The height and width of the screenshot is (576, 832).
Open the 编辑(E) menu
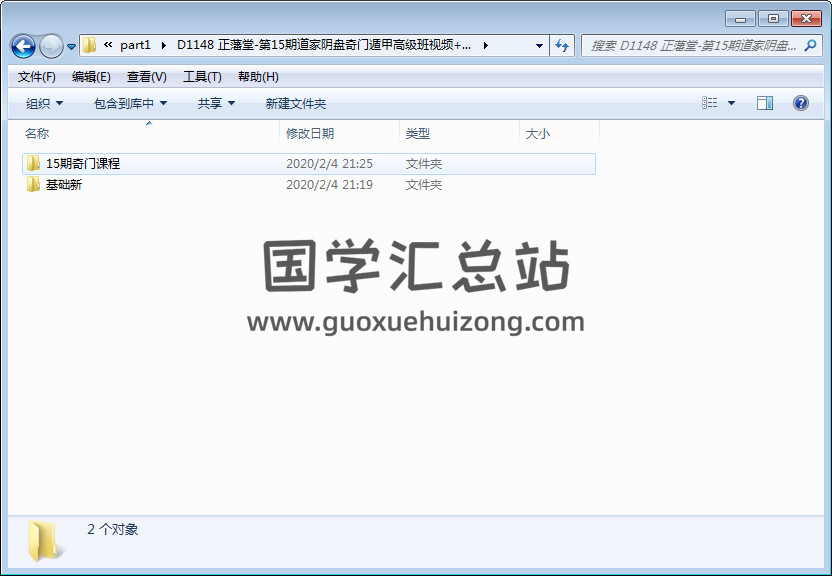[x=91, y=77]
